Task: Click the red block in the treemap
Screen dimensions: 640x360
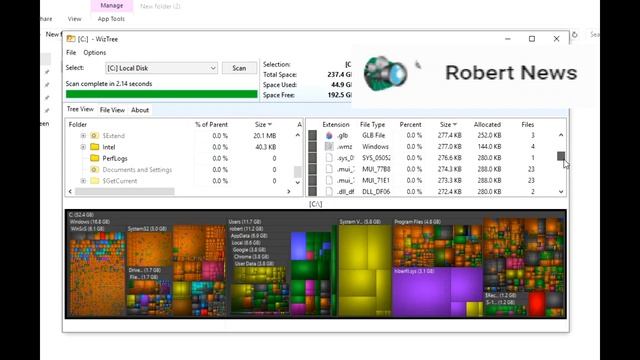Action: [x=536, y=303]
